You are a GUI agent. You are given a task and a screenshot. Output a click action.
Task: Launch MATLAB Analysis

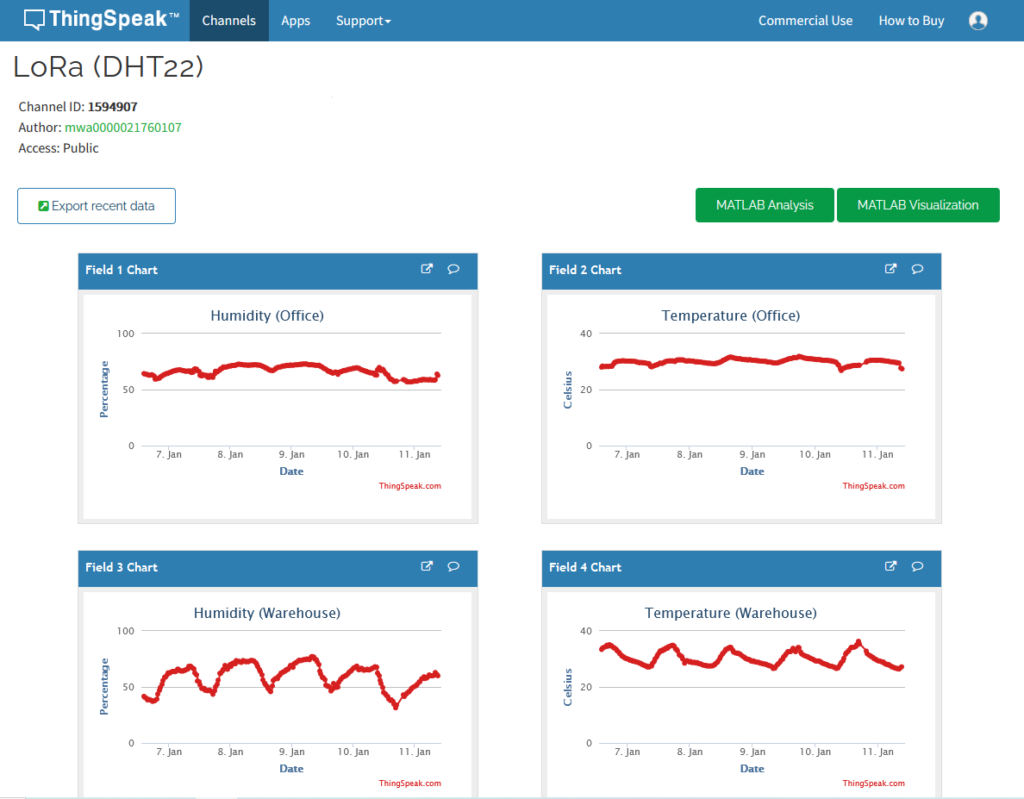pyautogui.click(x=764, y=205)
